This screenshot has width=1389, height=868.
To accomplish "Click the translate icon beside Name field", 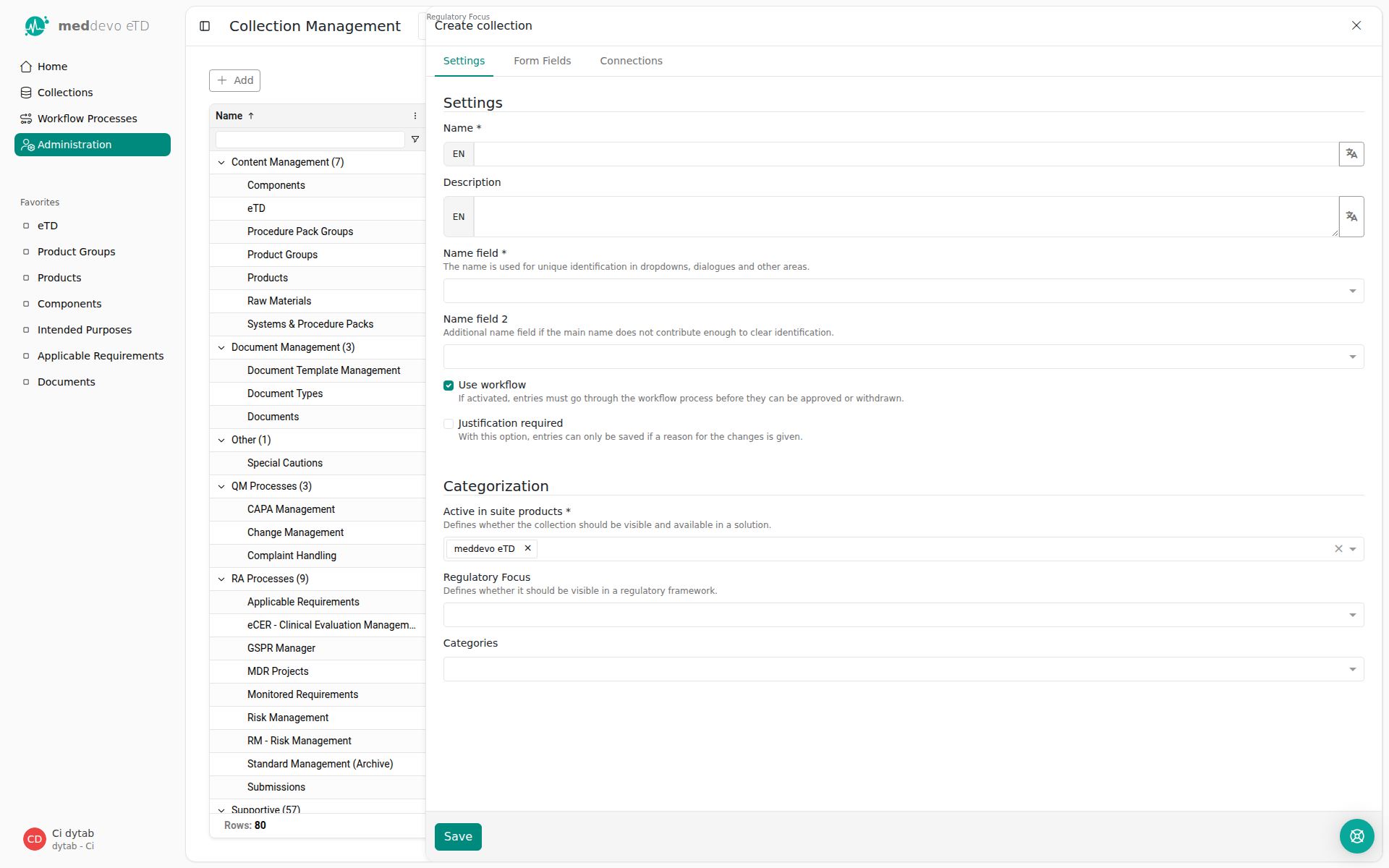I will click(x=1351, y=153).
